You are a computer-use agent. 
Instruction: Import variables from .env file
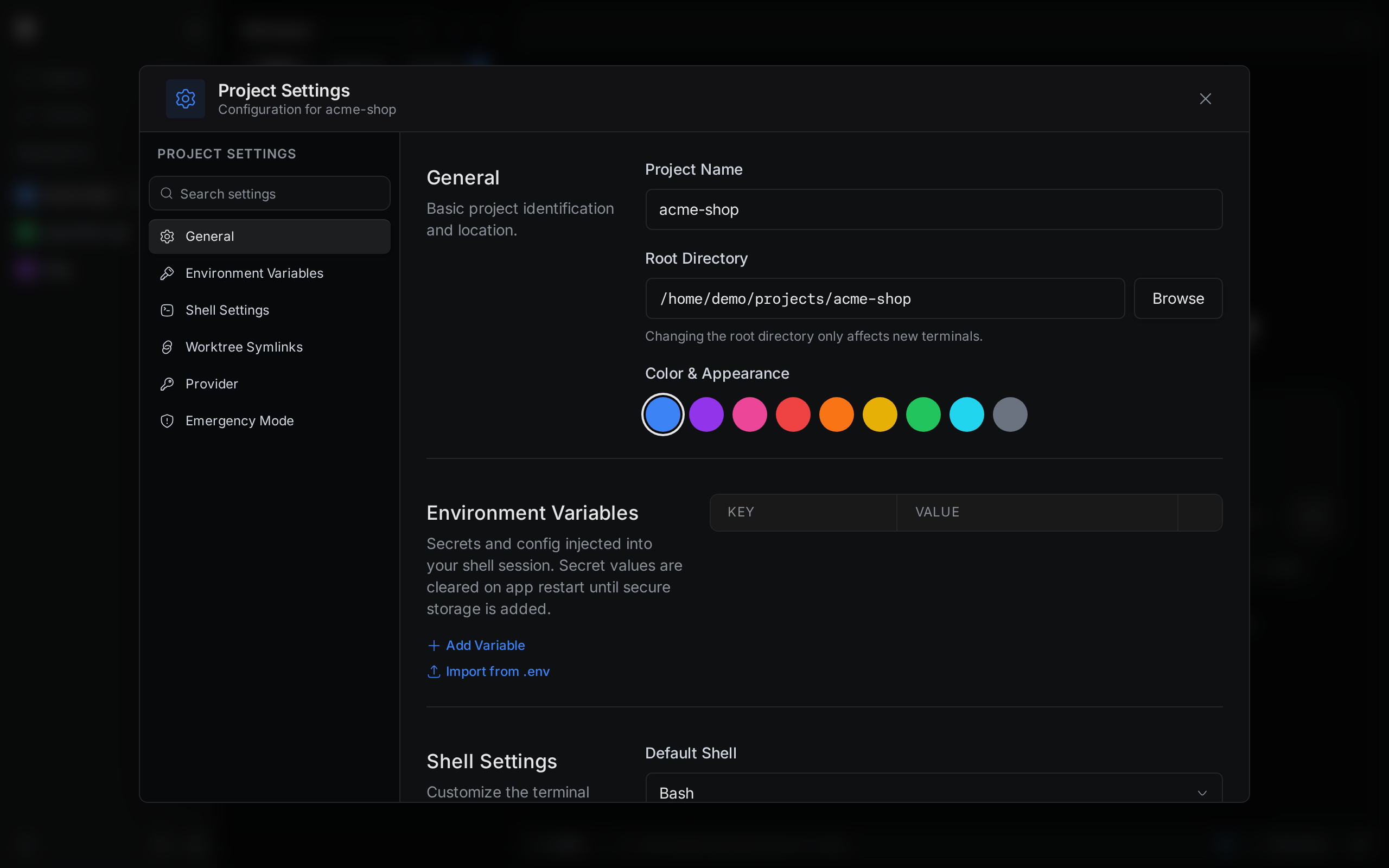point(488,672)
